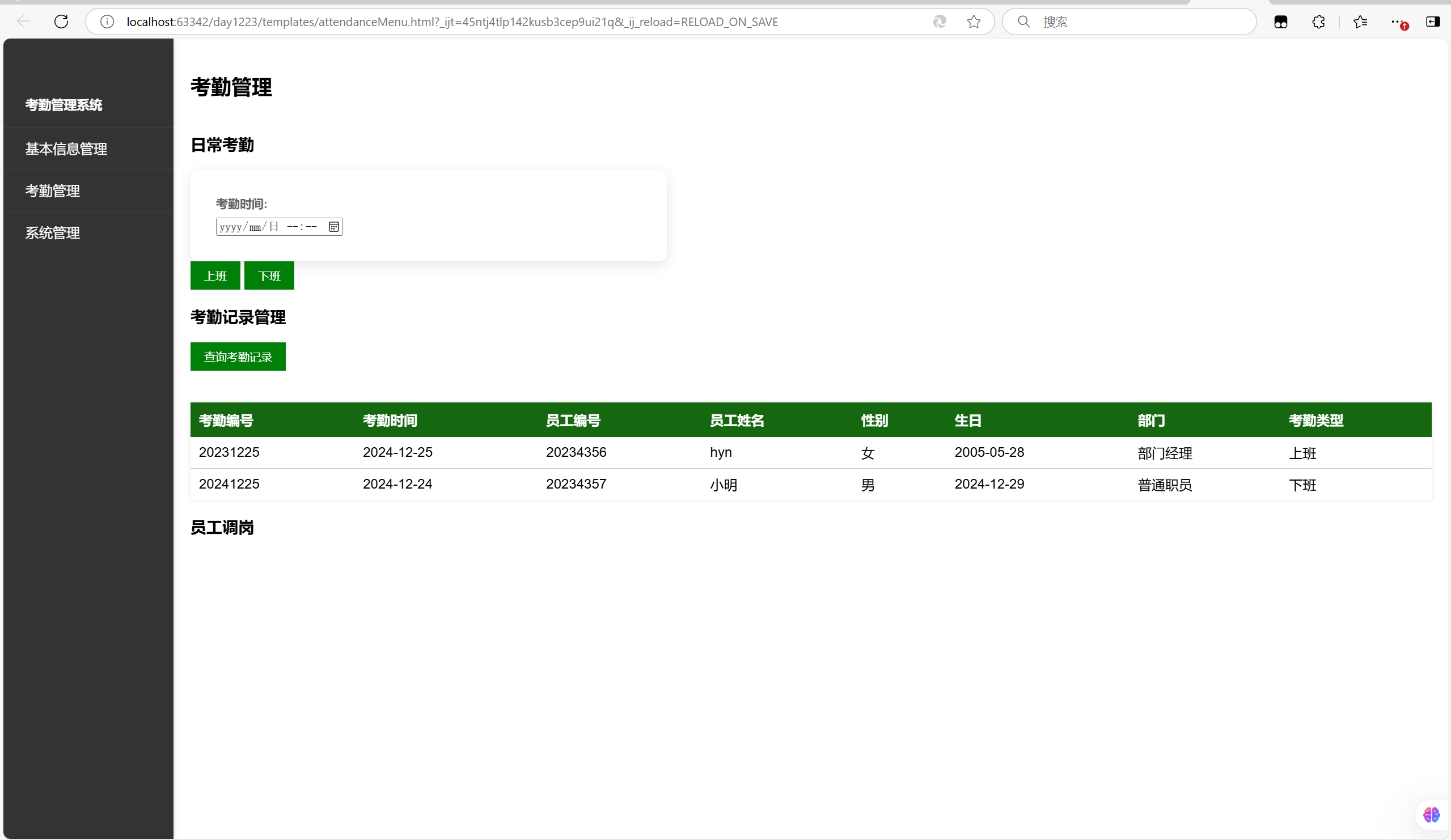Click the green 上班 button
Image resolution: width=1451 pixels, height=840 pixels.
pyautogui.click(x=215, y=277)
